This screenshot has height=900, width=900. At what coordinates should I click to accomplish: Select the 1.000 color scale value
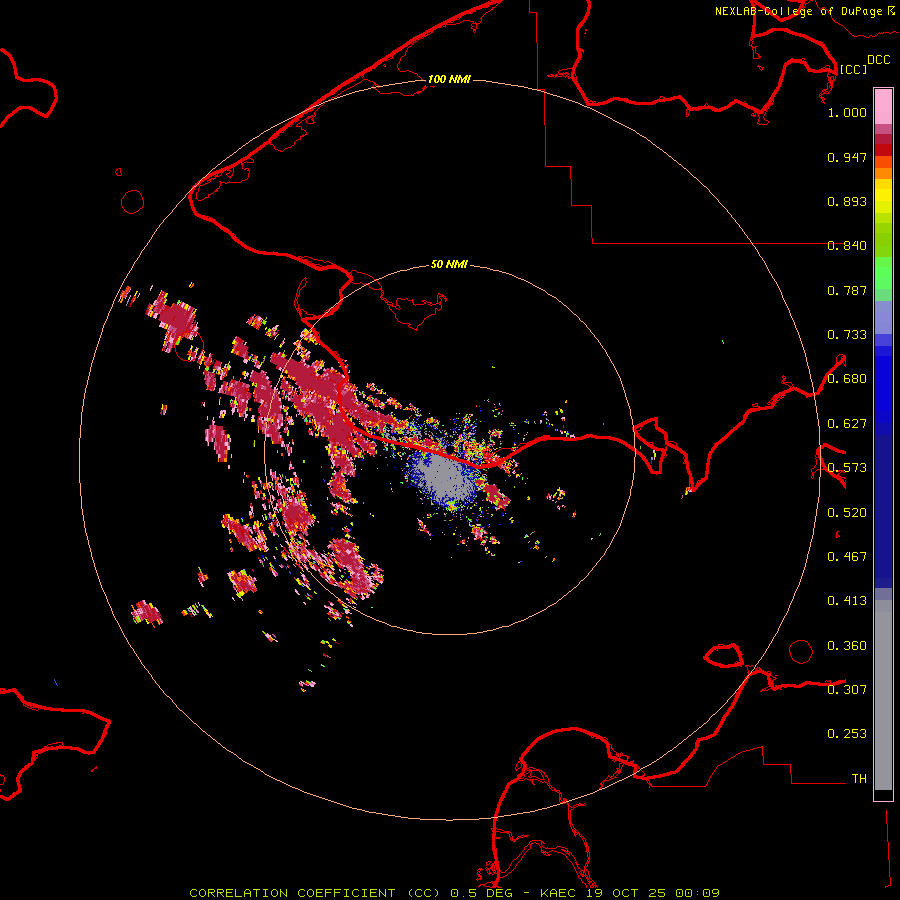click(847, 112)
